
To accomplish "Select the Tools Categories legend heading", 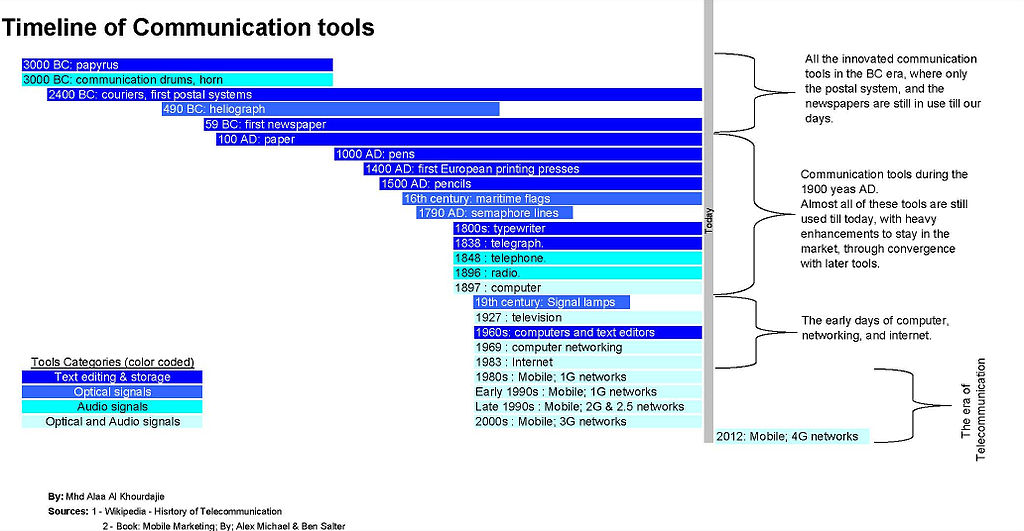I will [112, 362].
